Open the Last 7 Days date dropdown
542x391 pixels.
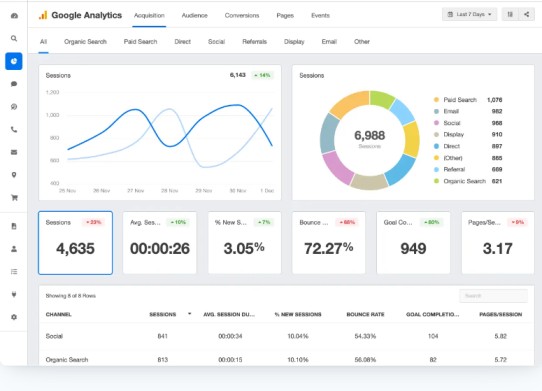(x=469, y=14)
